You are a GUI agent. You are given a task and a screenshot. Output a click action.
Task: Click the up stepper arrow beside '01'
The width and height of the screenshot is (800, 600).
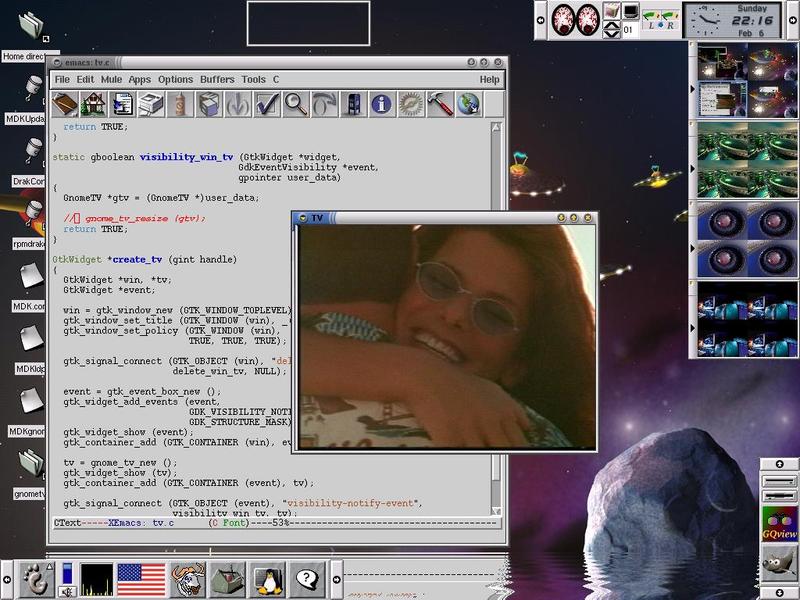pos(612,24)
